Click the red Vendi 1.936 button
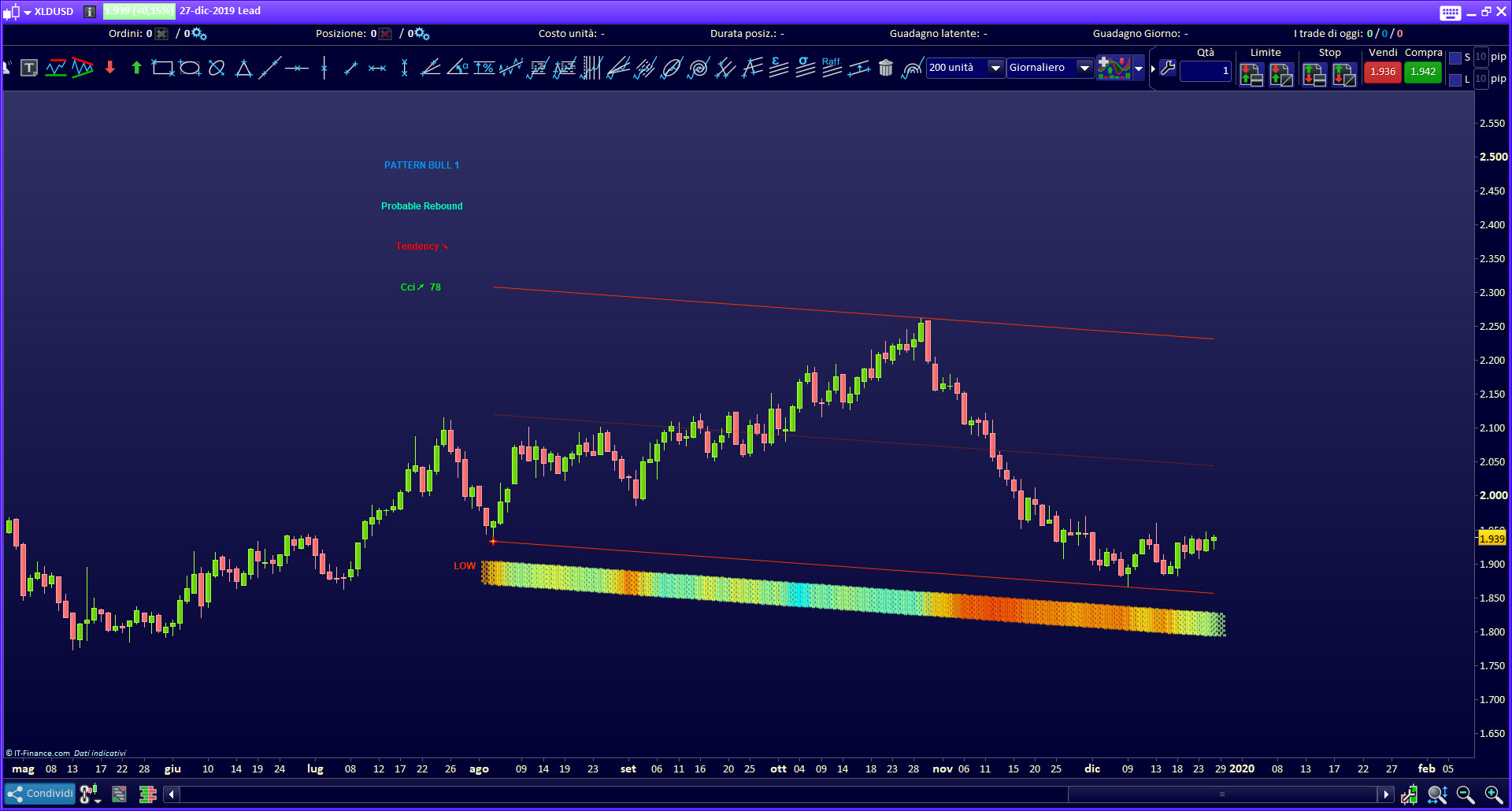1512x811 pixels. tap(1382, 72)
